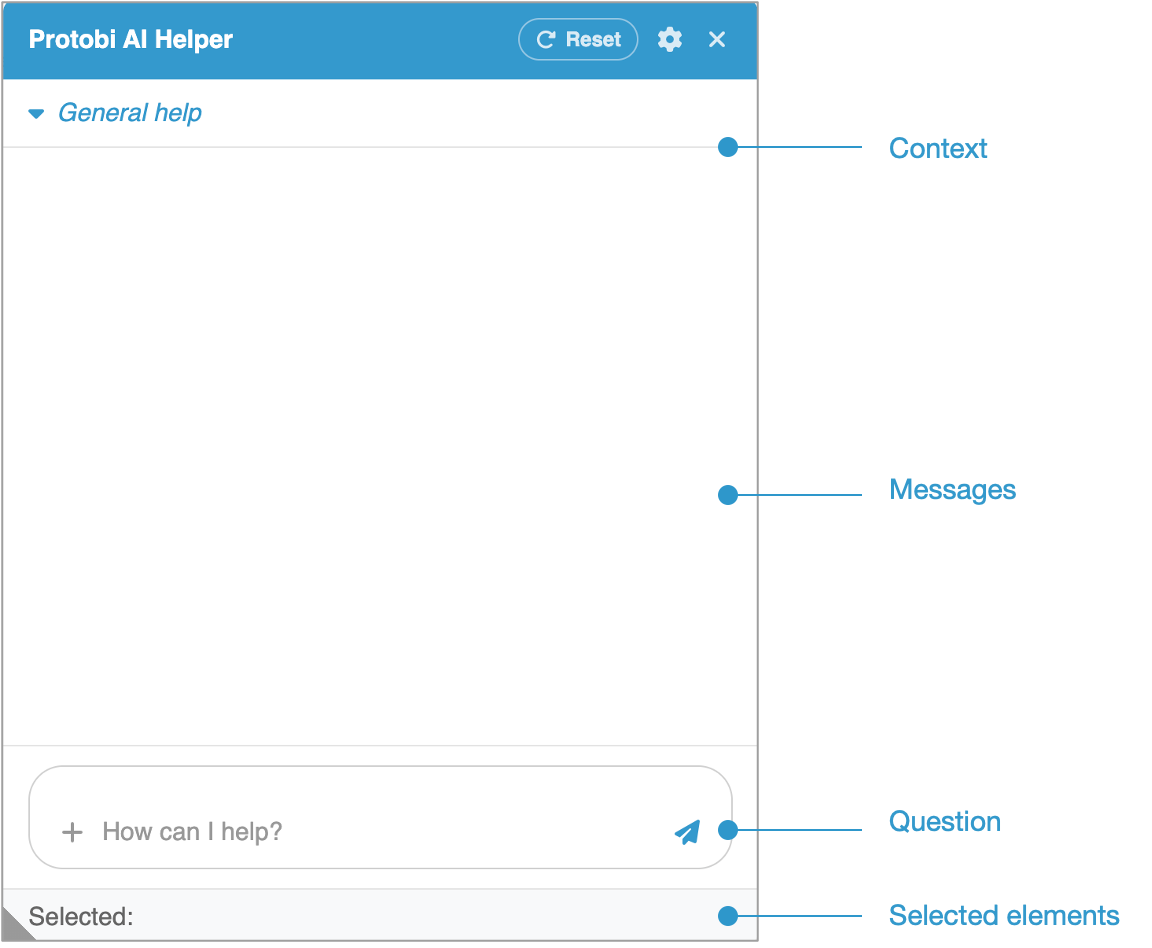Screen dimensions: 1152x948
Task: Click the blue dot marker for Context
Action: tap(728, 148)
